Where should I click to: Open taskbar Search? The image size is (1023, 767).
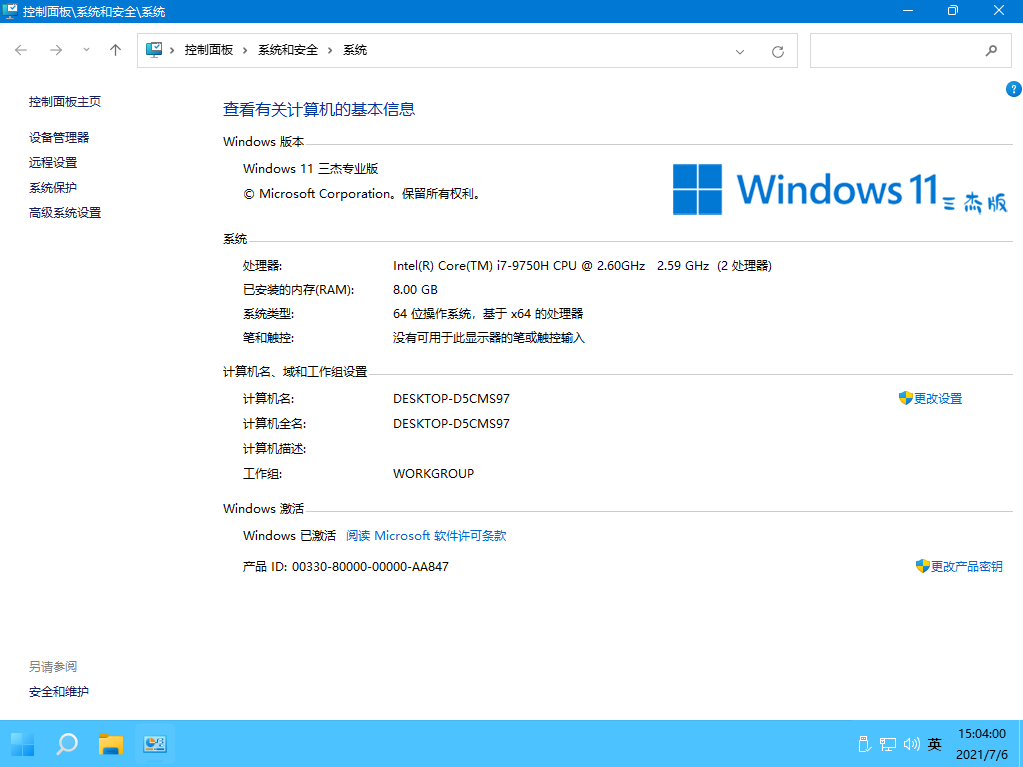(x=66, y=744)
